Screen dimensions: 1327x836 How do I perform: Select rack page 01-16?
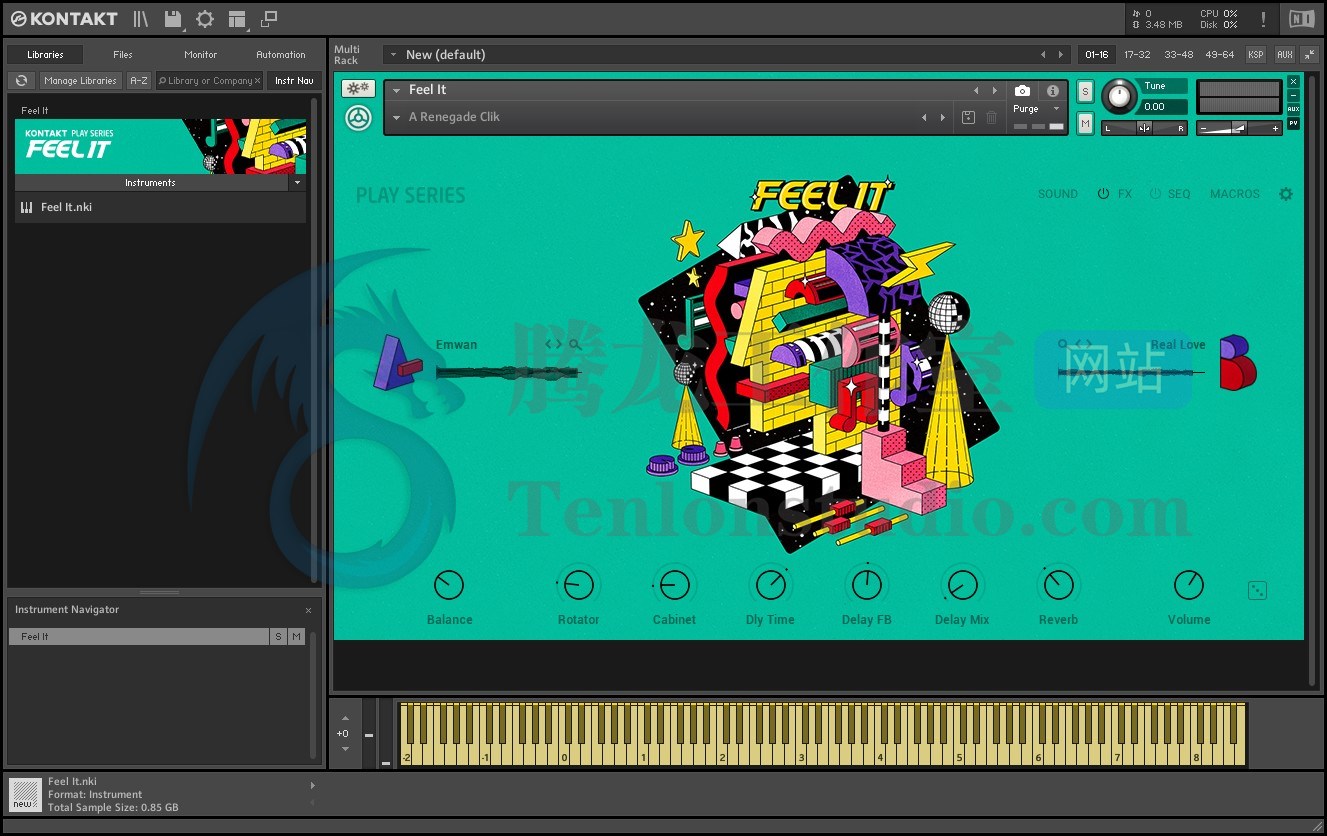click(x=1097, y=54)
